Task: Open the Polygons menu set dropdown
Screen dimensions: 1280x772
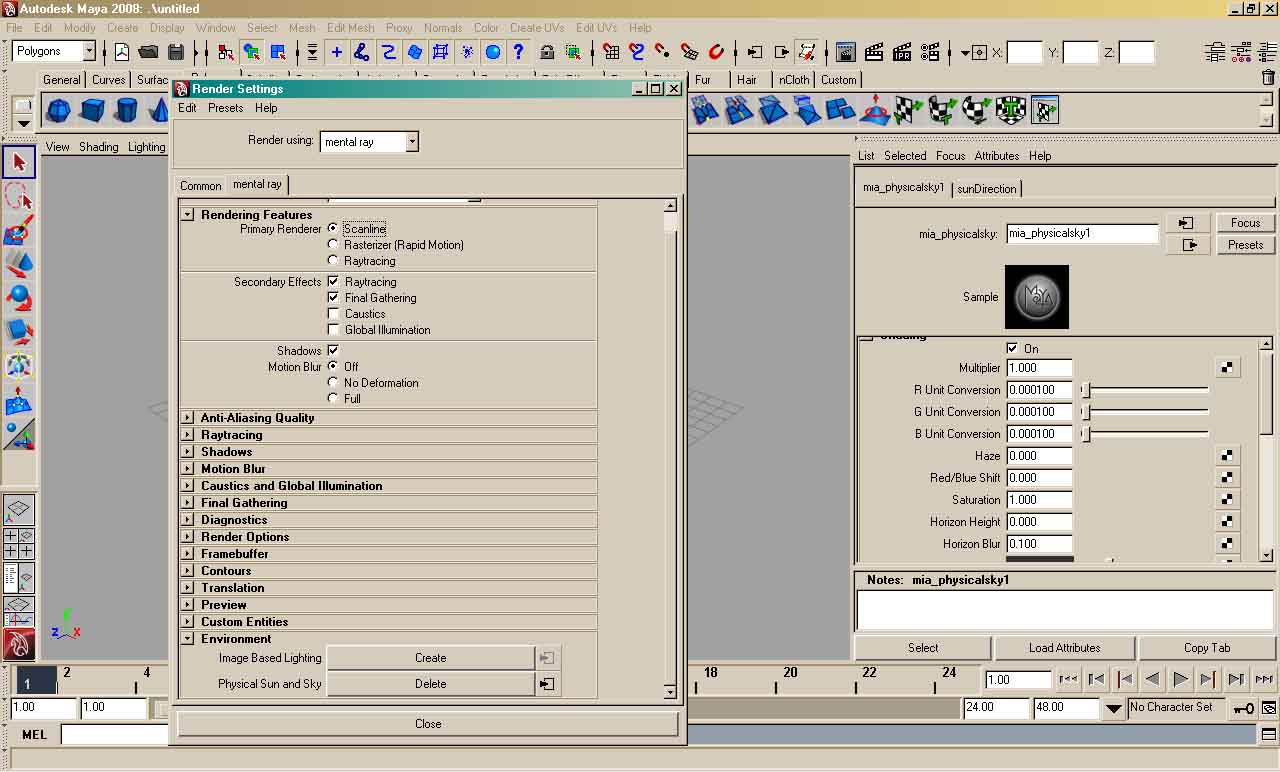Action: coord(88,51)
